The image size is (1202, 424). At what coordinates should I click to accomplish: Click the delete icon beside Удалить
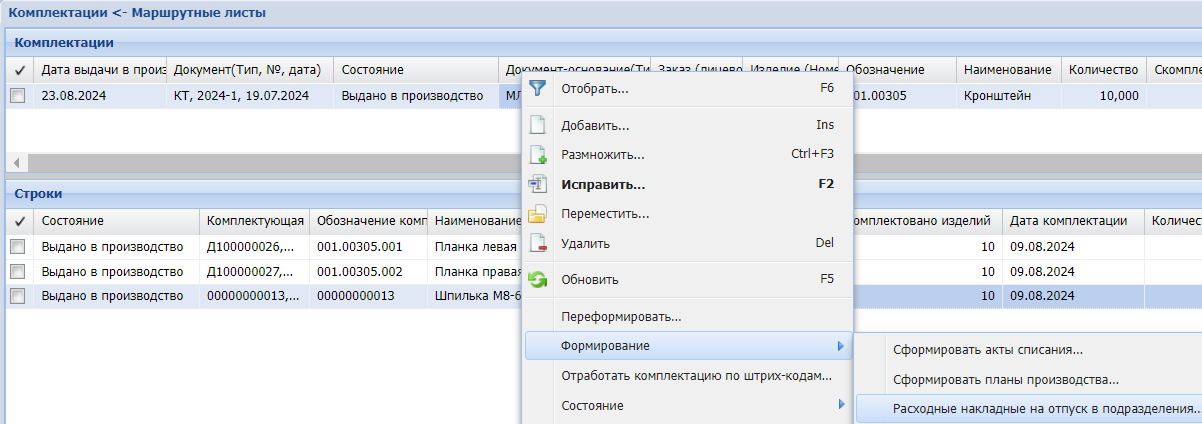[538, 243]
